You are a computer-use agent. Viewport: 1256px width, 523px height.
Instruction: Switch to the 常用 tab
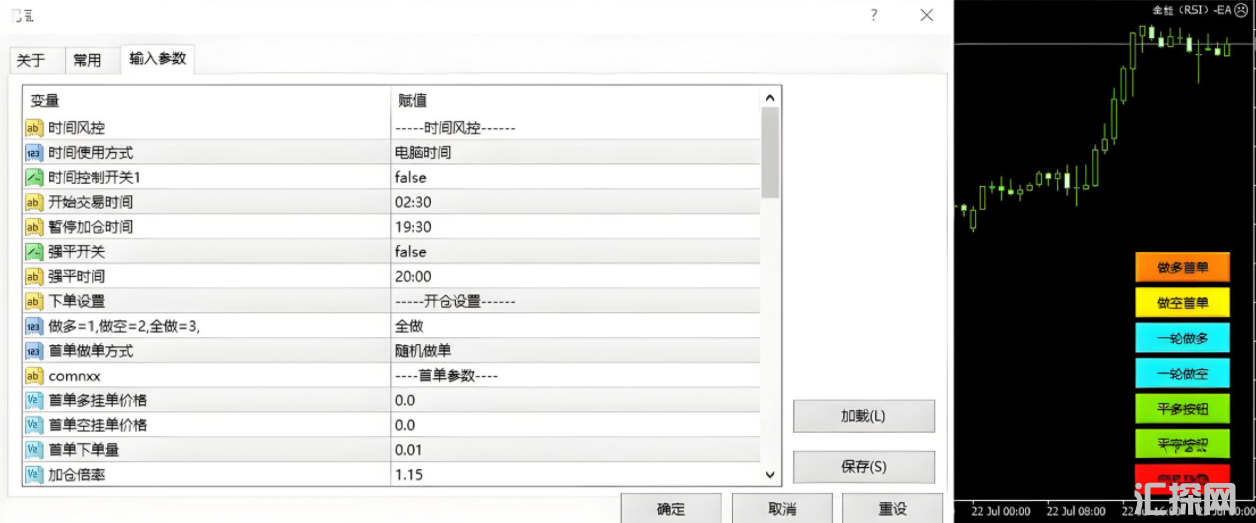pyautogui.click(x=87, y=60)
